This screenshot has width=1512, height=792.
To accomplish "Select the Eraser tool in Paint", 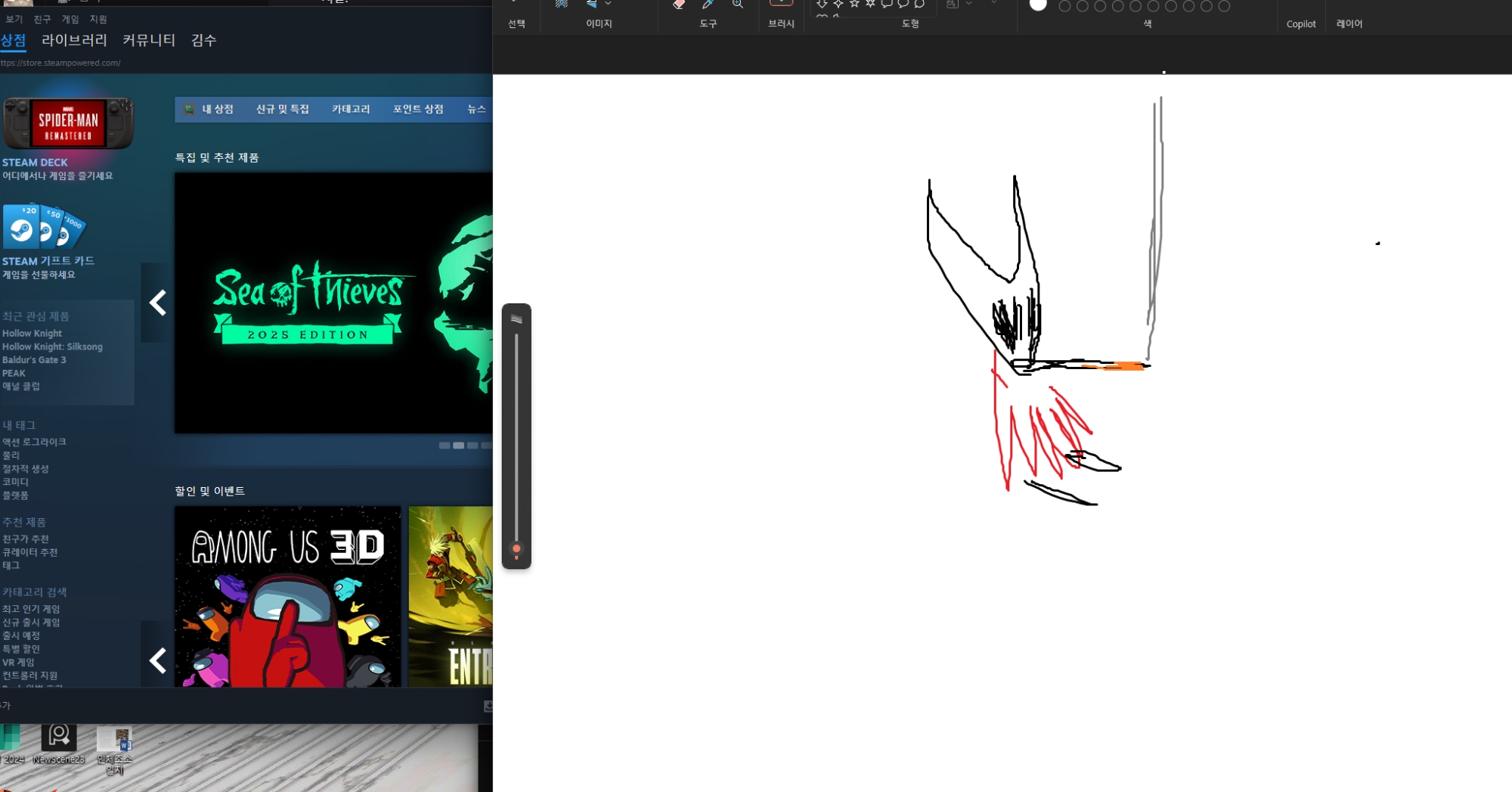I will click(x=678, y=5).
